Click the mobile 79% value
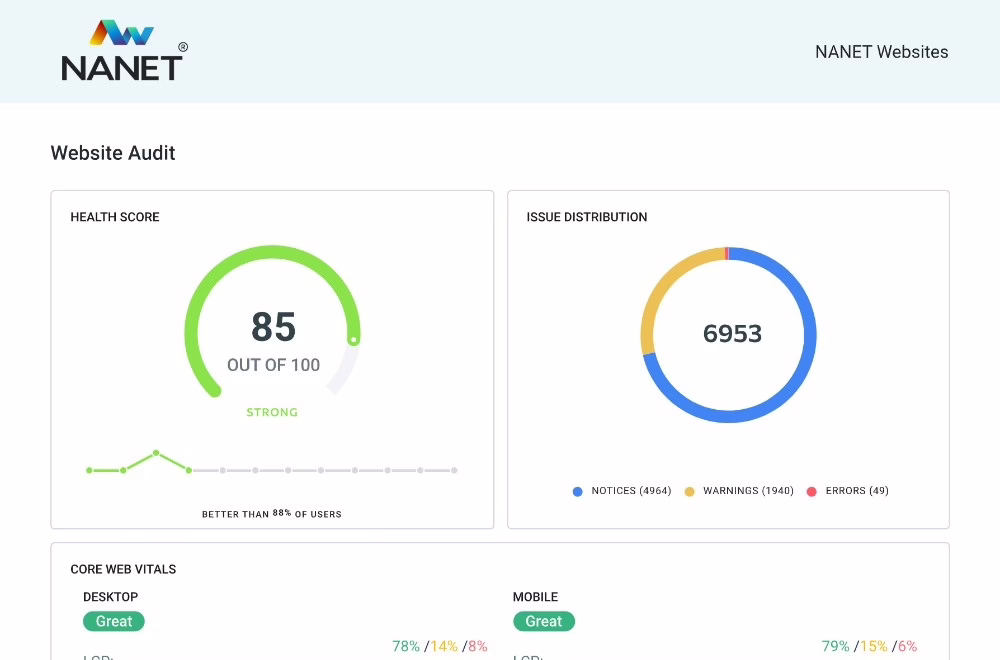The image size is (1000, 660). coord(835,646)
